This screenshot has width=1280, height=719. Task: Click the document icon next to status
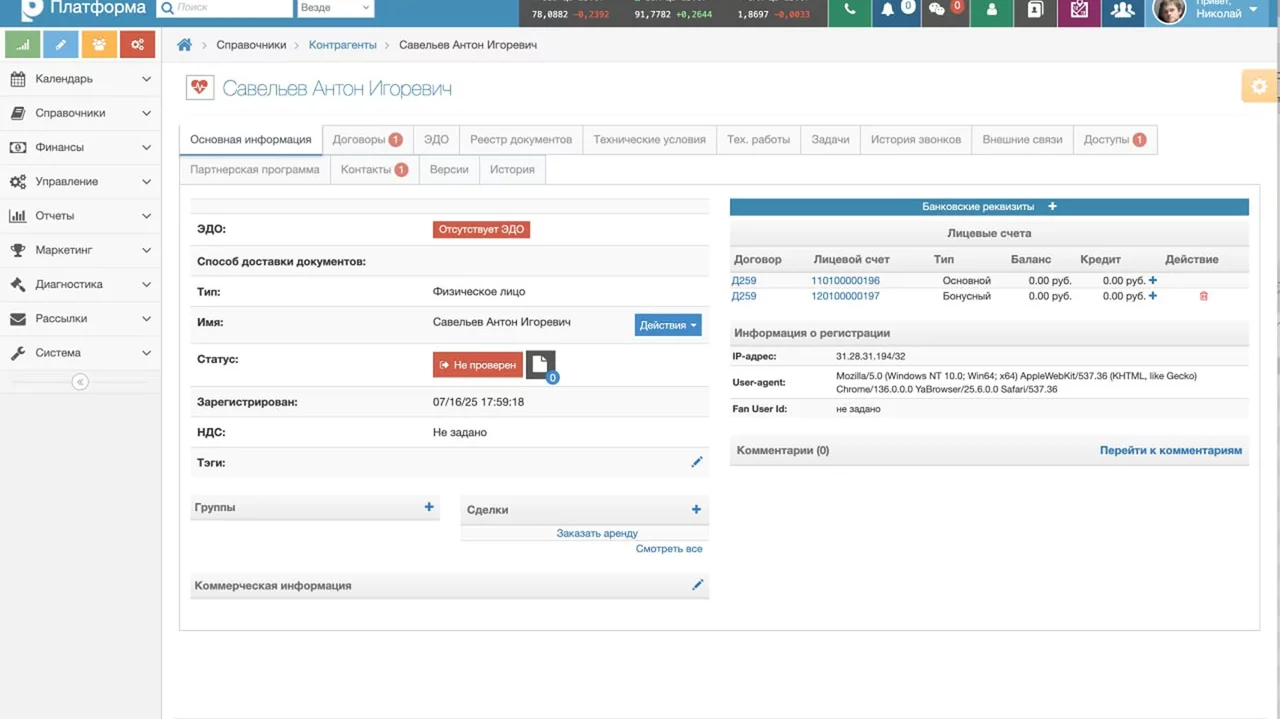pyautogui.click(x=540, y=365)
